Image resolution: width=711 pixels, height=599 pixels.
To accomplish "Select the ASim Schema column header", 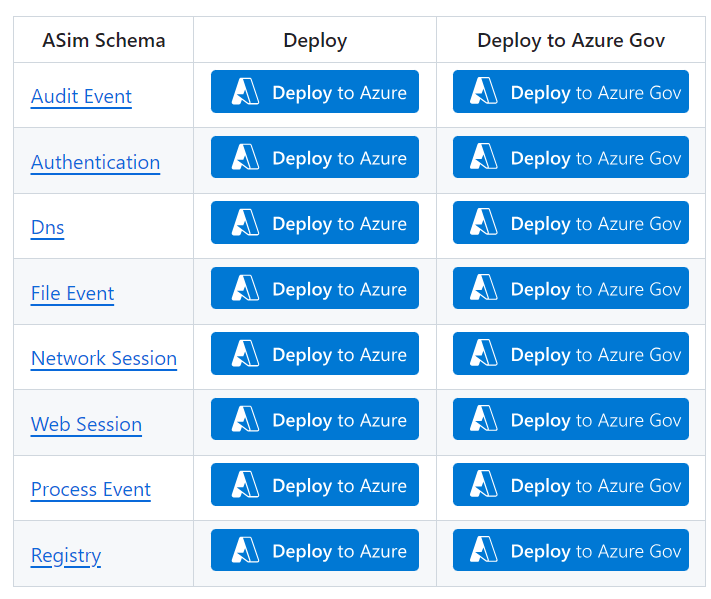I will tap(104, 40).
